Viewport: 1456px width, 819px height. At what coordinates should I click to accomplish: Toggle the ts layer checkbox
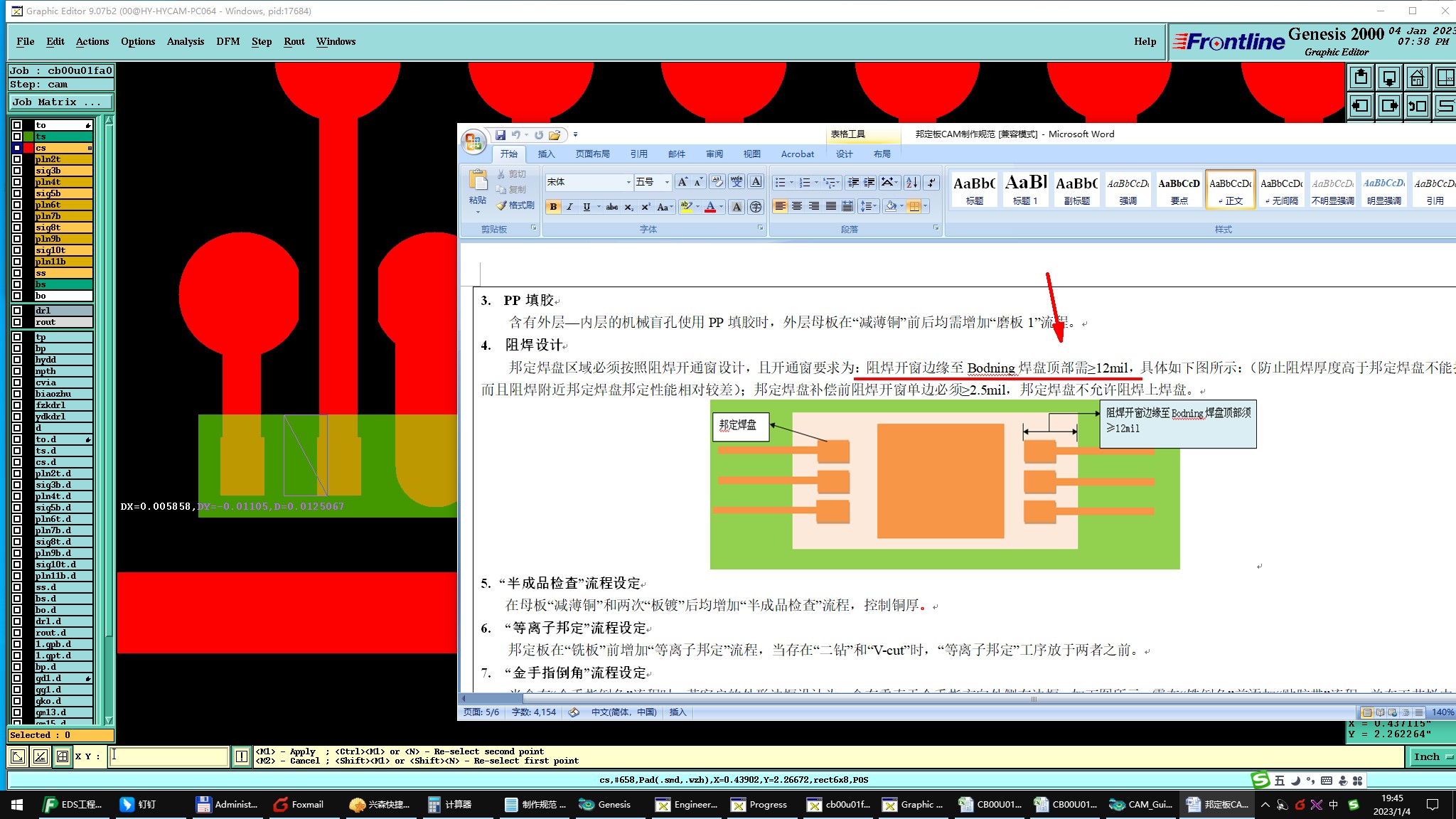coord(17,136)
